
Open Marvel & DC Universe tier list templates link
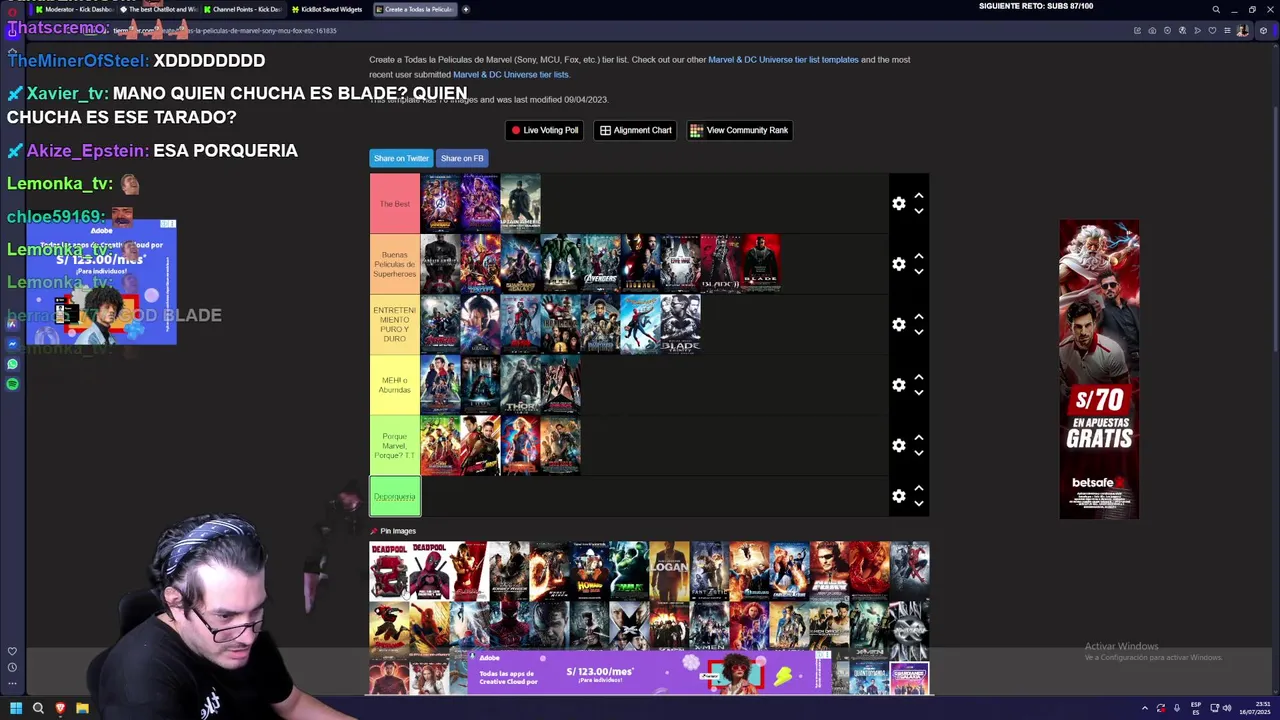coord(783,60)
